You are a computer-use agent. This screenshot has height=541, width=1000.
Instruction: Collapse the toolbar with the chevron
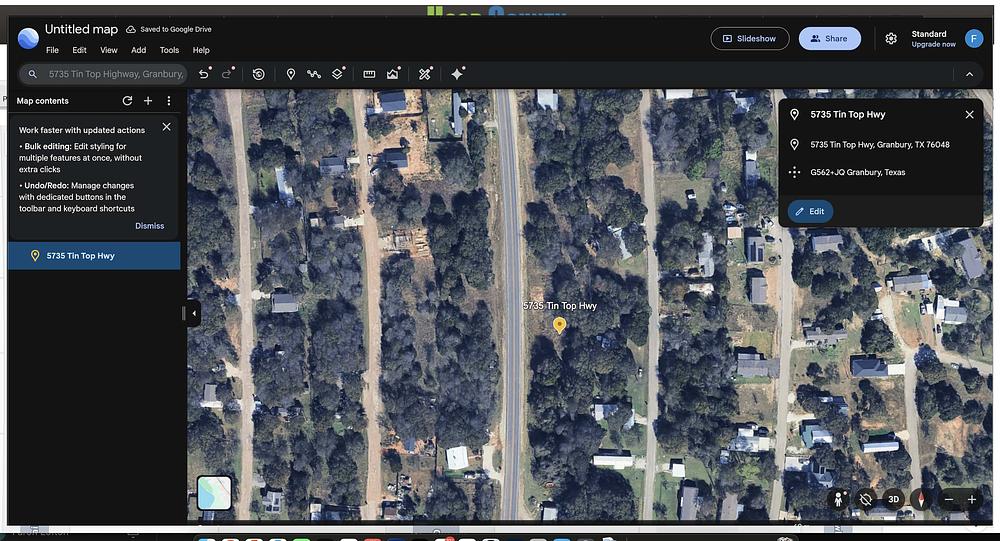[969, 74]
